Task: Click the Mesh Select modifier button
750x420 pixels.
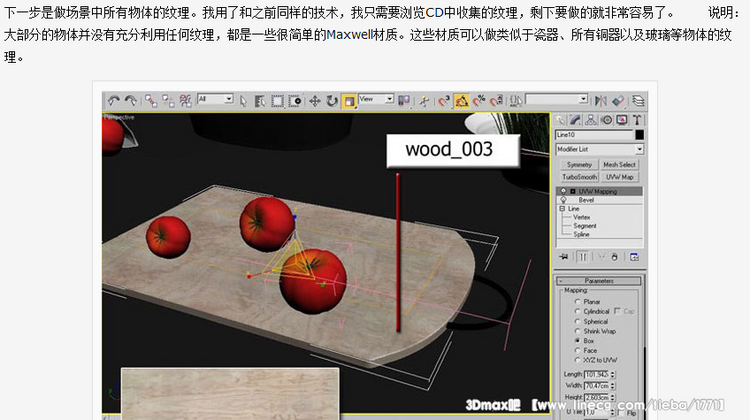Action: click(x=619, y=165)
